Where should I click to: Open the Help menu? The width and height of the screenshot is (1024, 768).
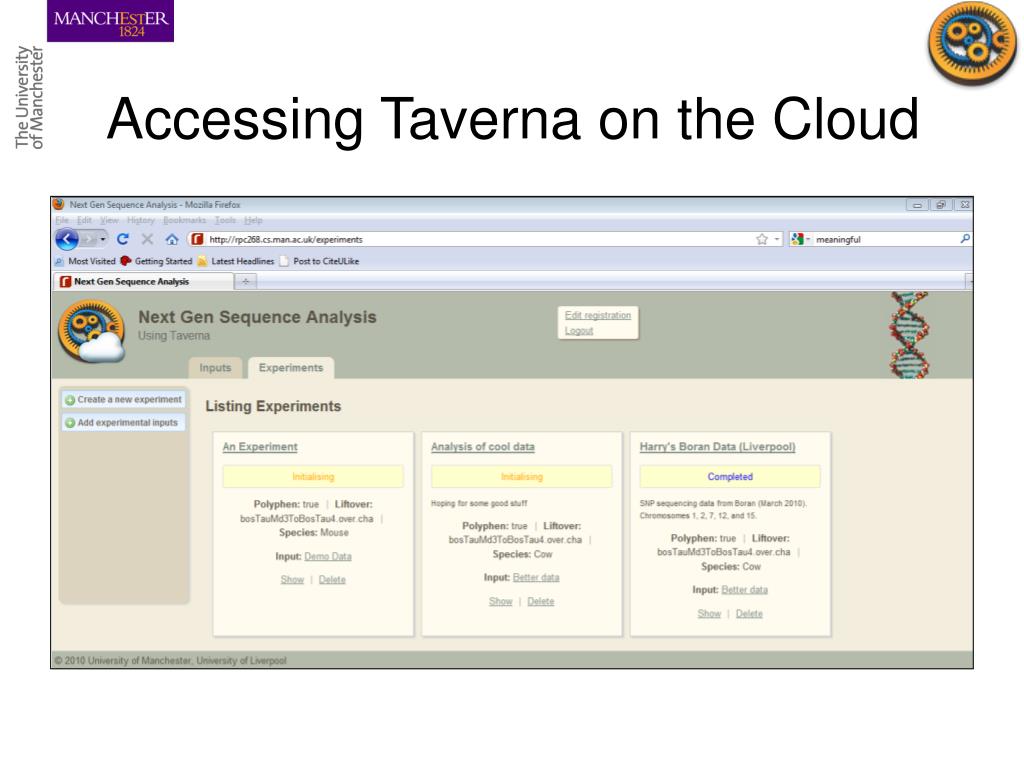pos(253,221)
